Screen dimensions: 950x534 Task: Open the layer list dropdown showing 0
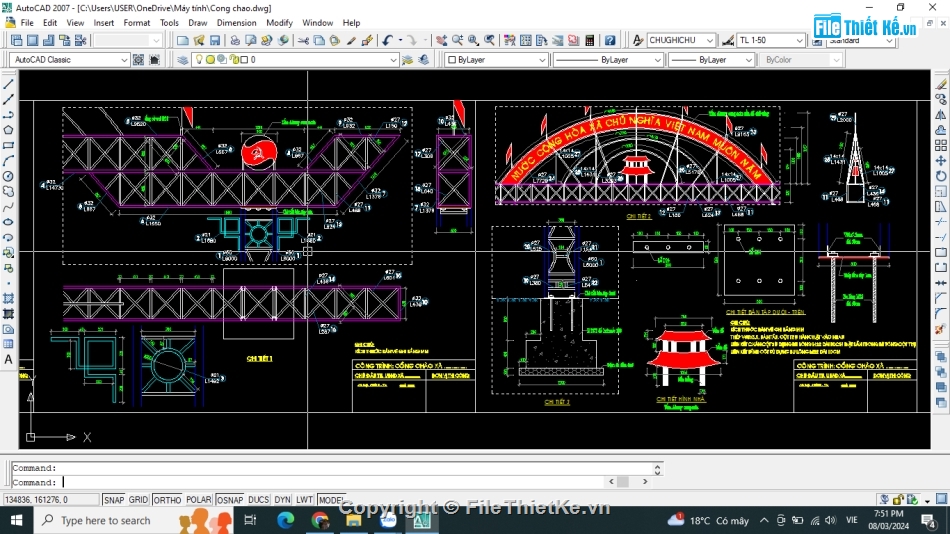click(x=393, y=60)
